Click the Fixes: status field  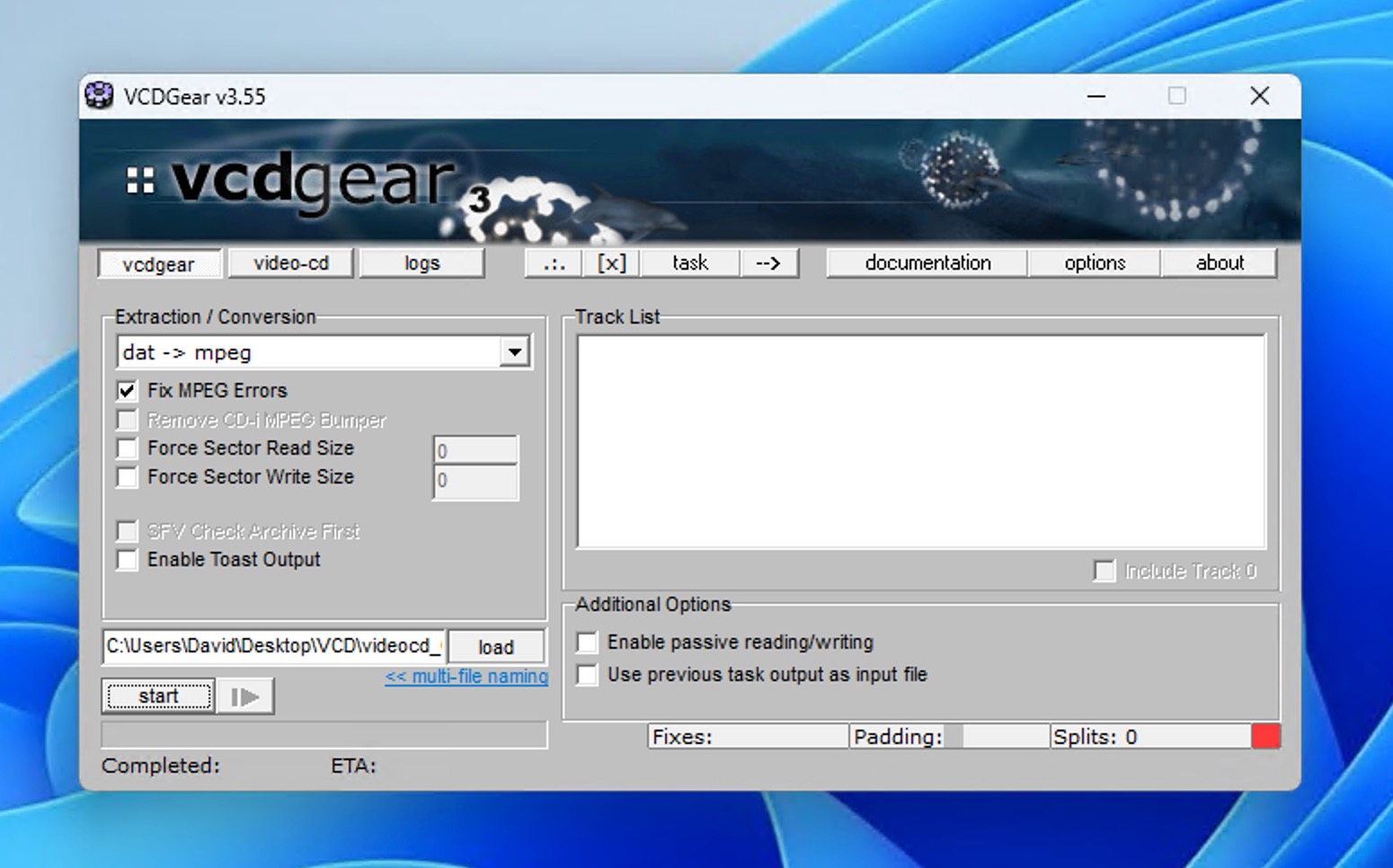point(748,737)
